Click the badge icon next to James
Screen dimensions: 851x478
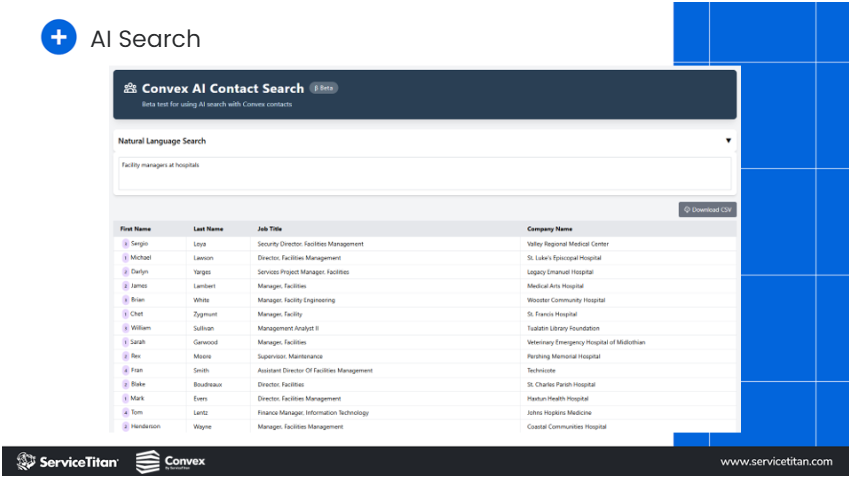click(x=125, y=286)
